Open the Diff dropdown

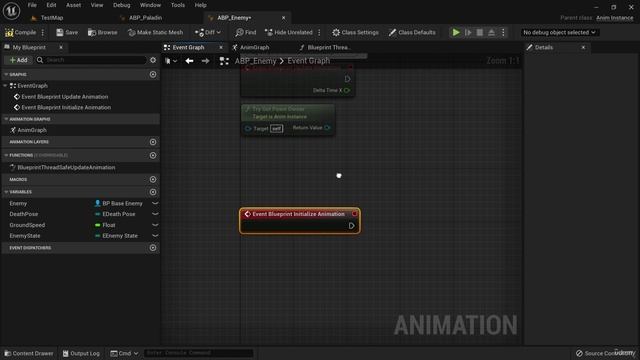(x=208, y=32)
